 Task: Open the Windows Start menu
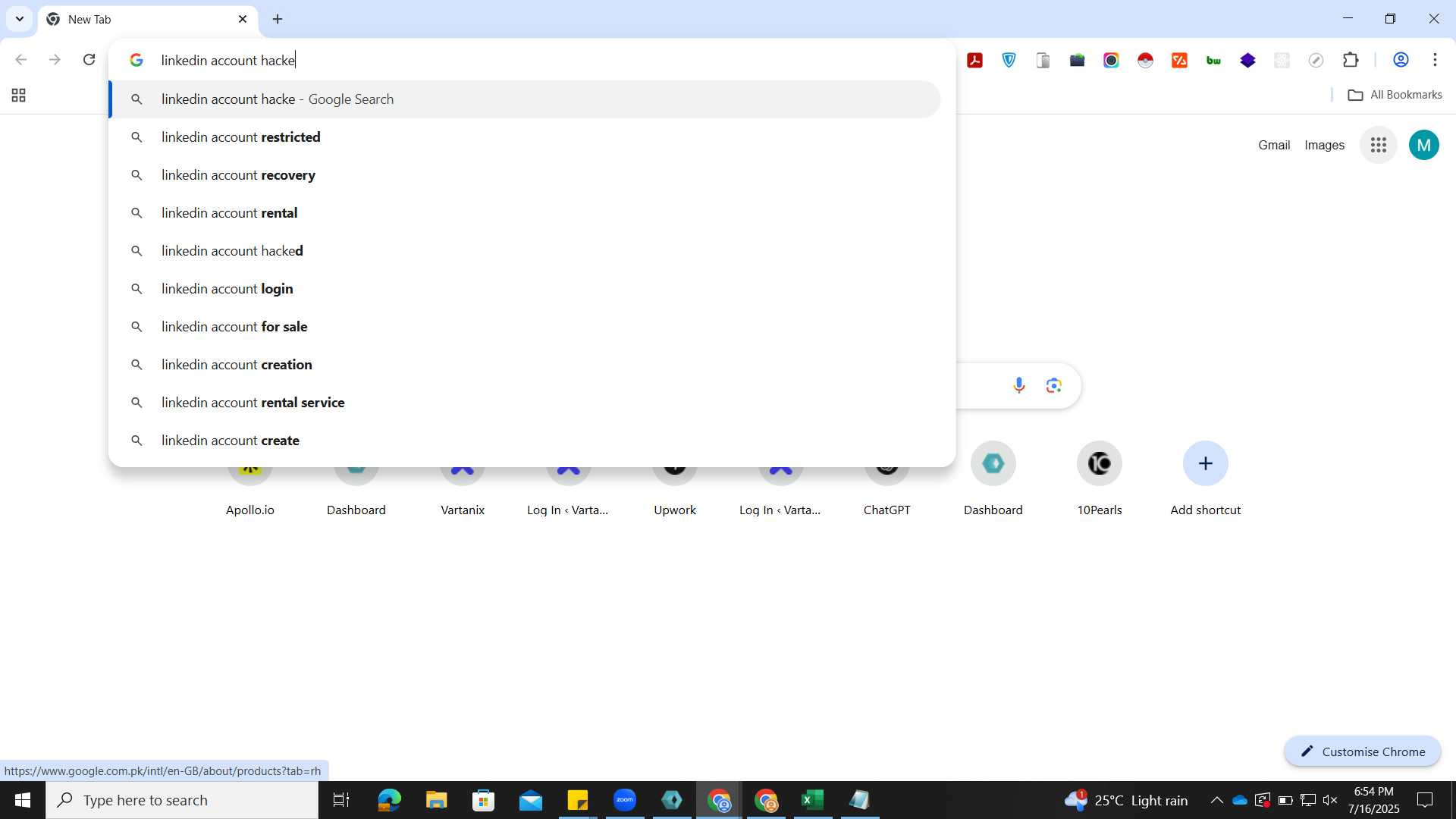(23, 800)
